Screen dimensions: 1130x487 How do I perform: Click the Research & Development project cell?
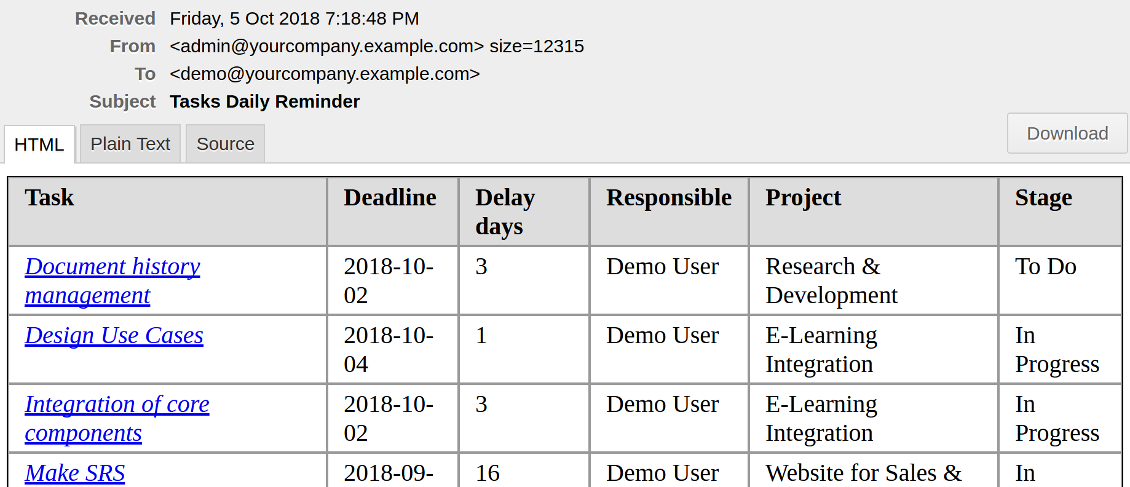pyautogui.click(x=831, y=281)
